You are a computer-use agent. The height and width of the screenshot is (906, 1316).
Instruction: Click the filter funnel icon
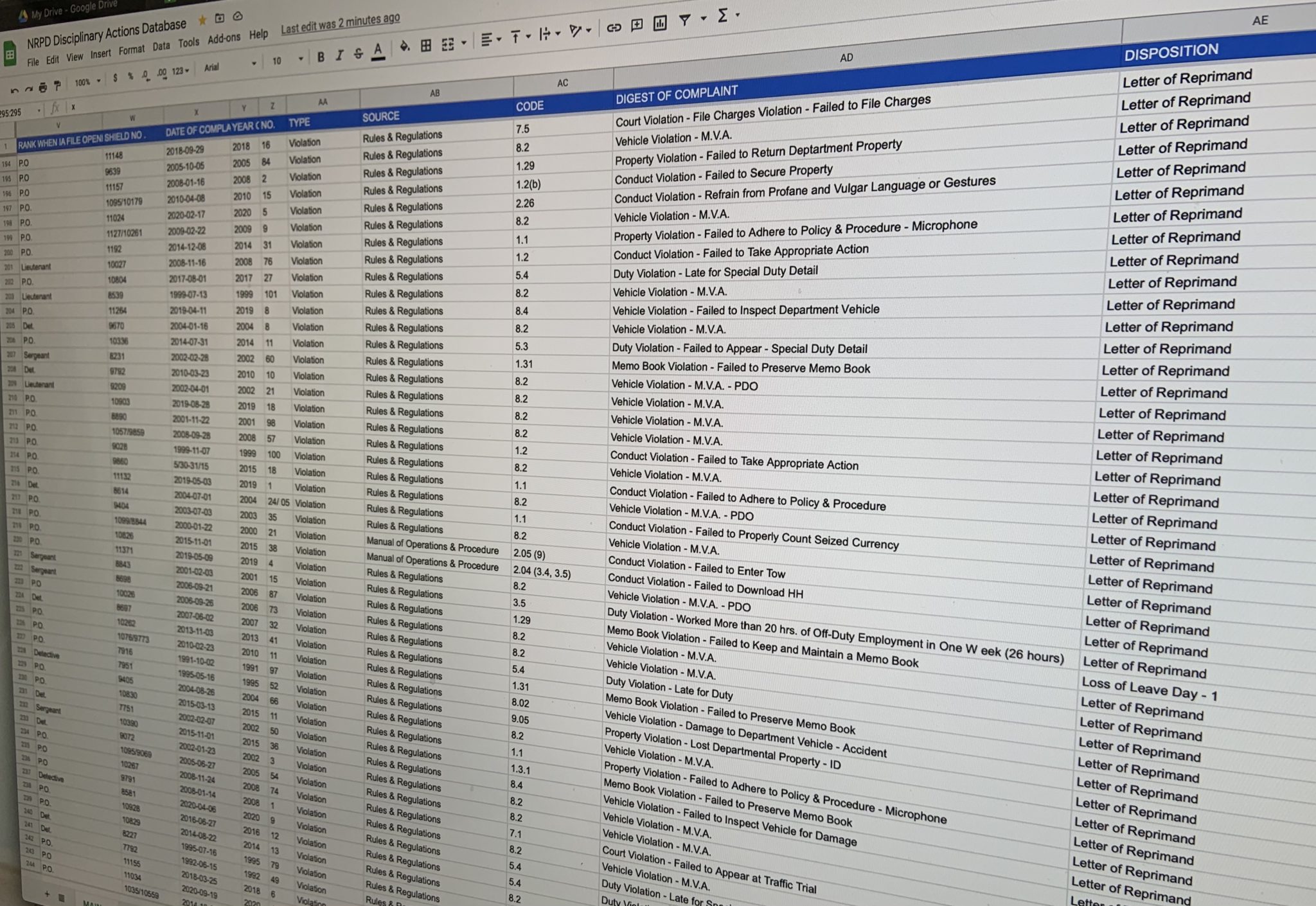[x=685, y=21]
